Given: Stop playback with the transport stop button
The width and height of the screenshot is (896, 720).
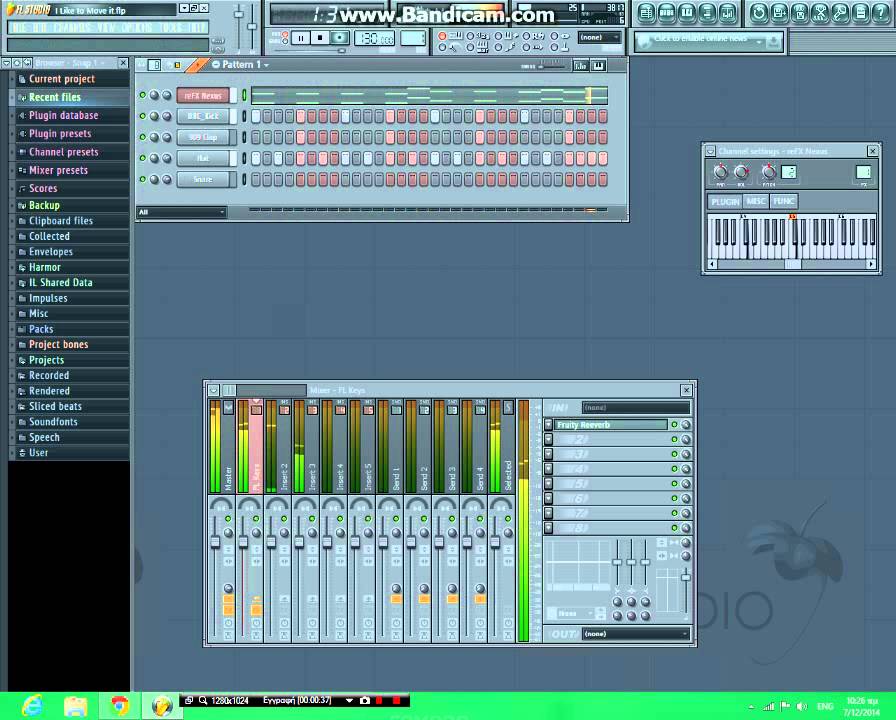Looking at the screenshot, I should pos(320,38).
